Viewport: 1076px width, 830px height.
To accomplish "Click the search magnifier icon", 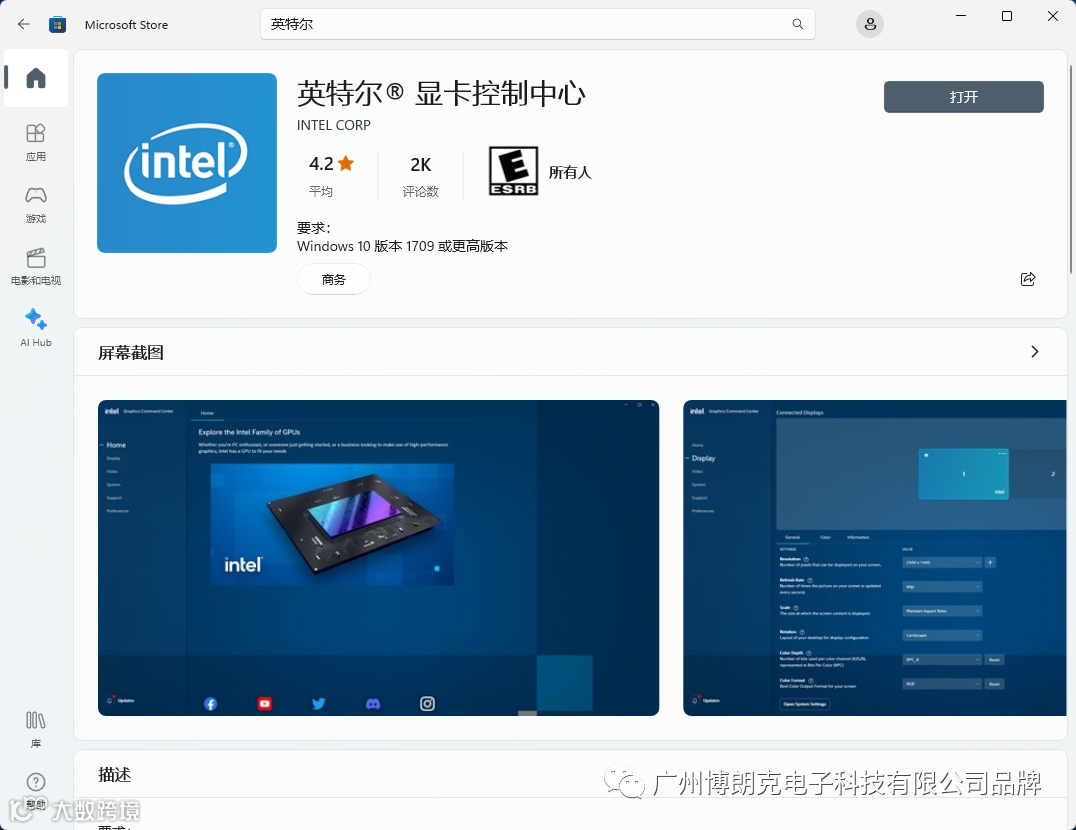I will coord(797,24).
